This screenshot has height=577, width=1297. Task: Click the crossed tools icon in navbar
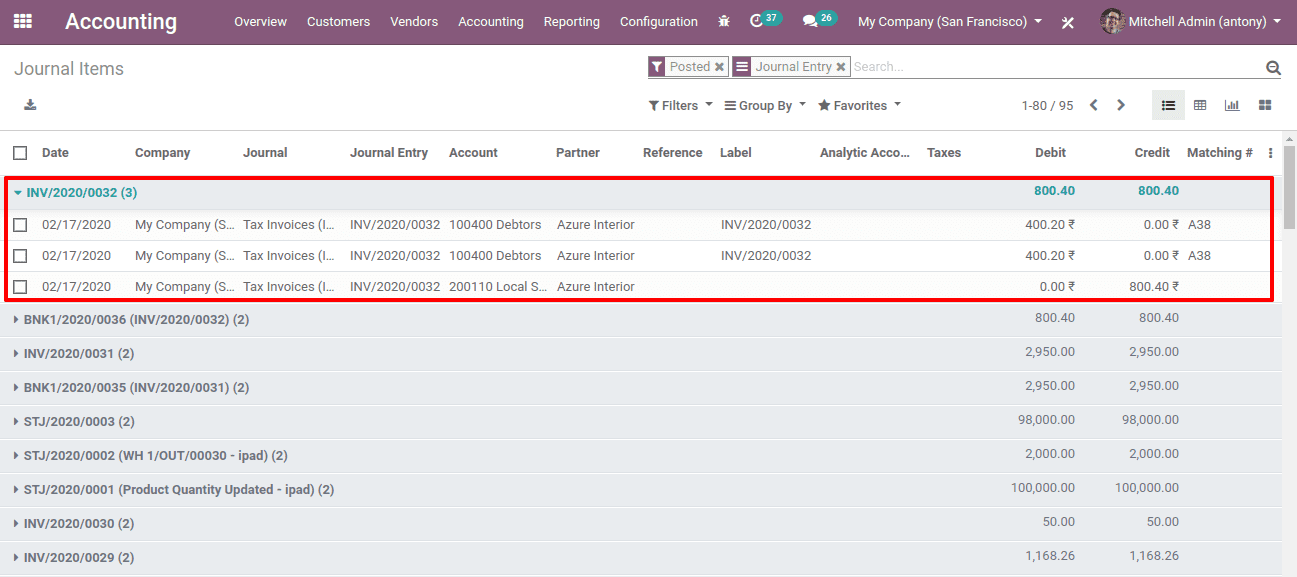[1068, 22]
